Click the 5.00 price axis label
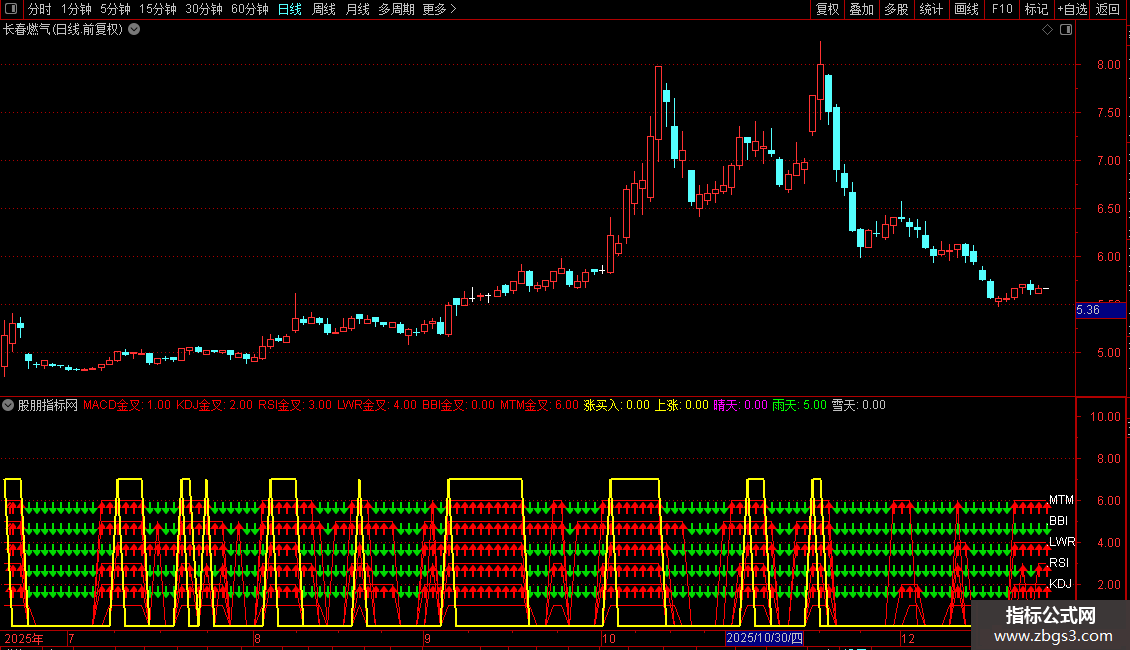 click(1108, 353)
